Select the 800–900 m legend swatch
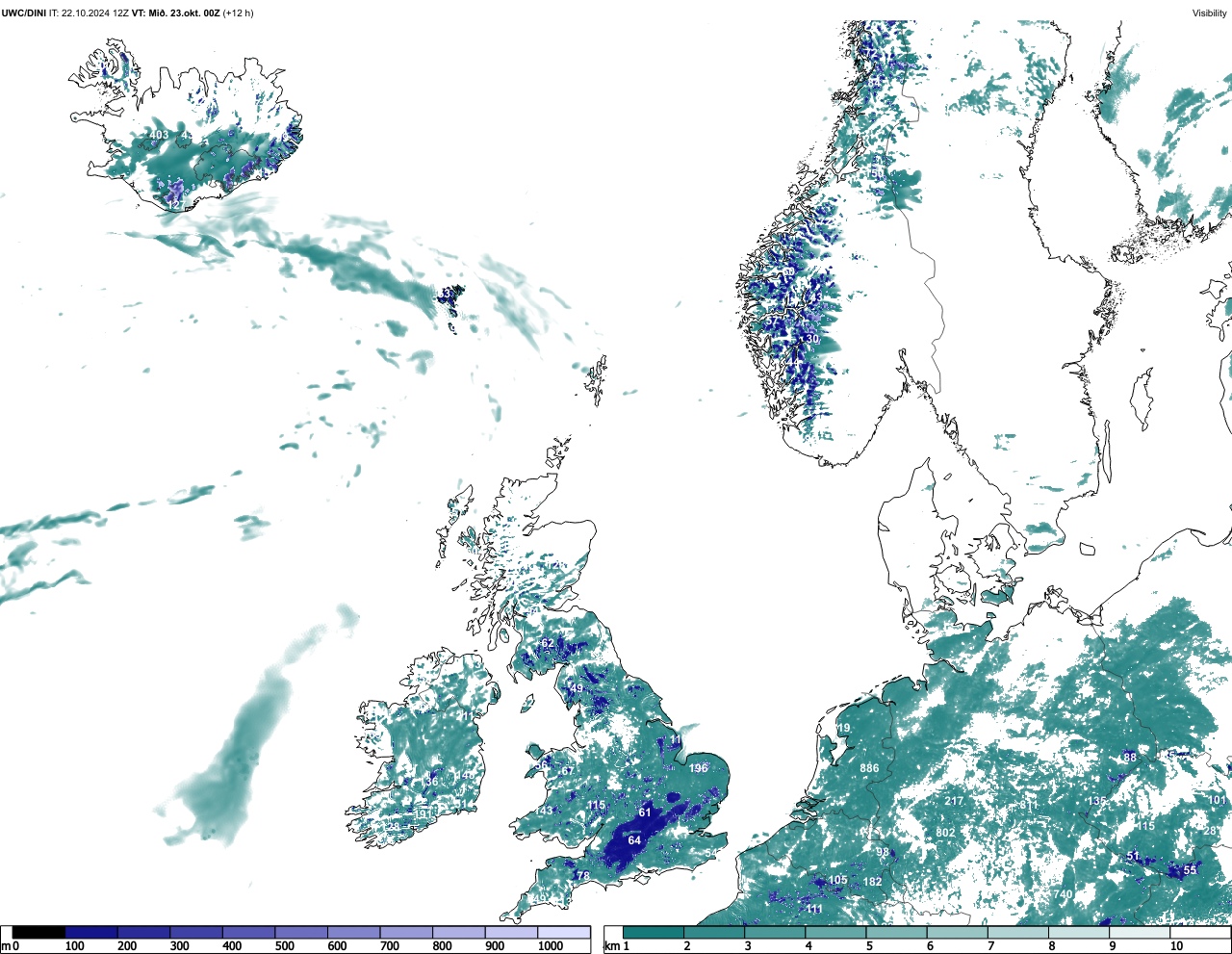 click(x=458, y=933)
